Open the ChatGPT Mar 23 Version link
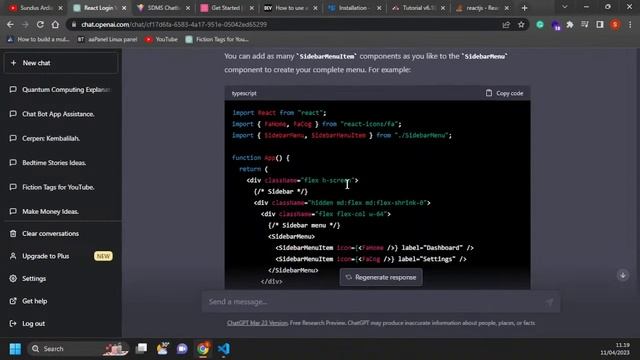 [257, 323]
